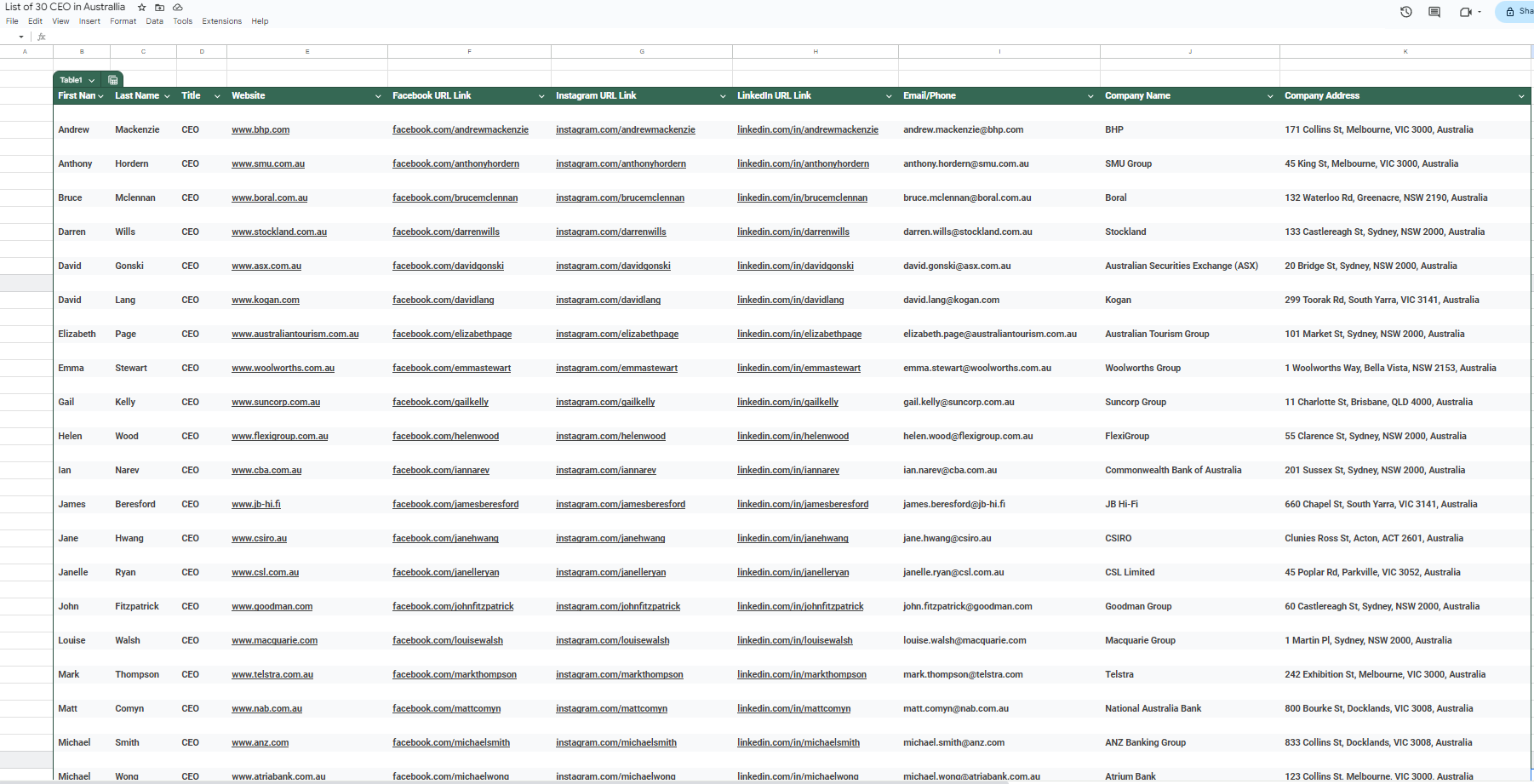Open www.suncorp.com.au website link
Screen dimensions: 1534x784
[x=276, y=403]
